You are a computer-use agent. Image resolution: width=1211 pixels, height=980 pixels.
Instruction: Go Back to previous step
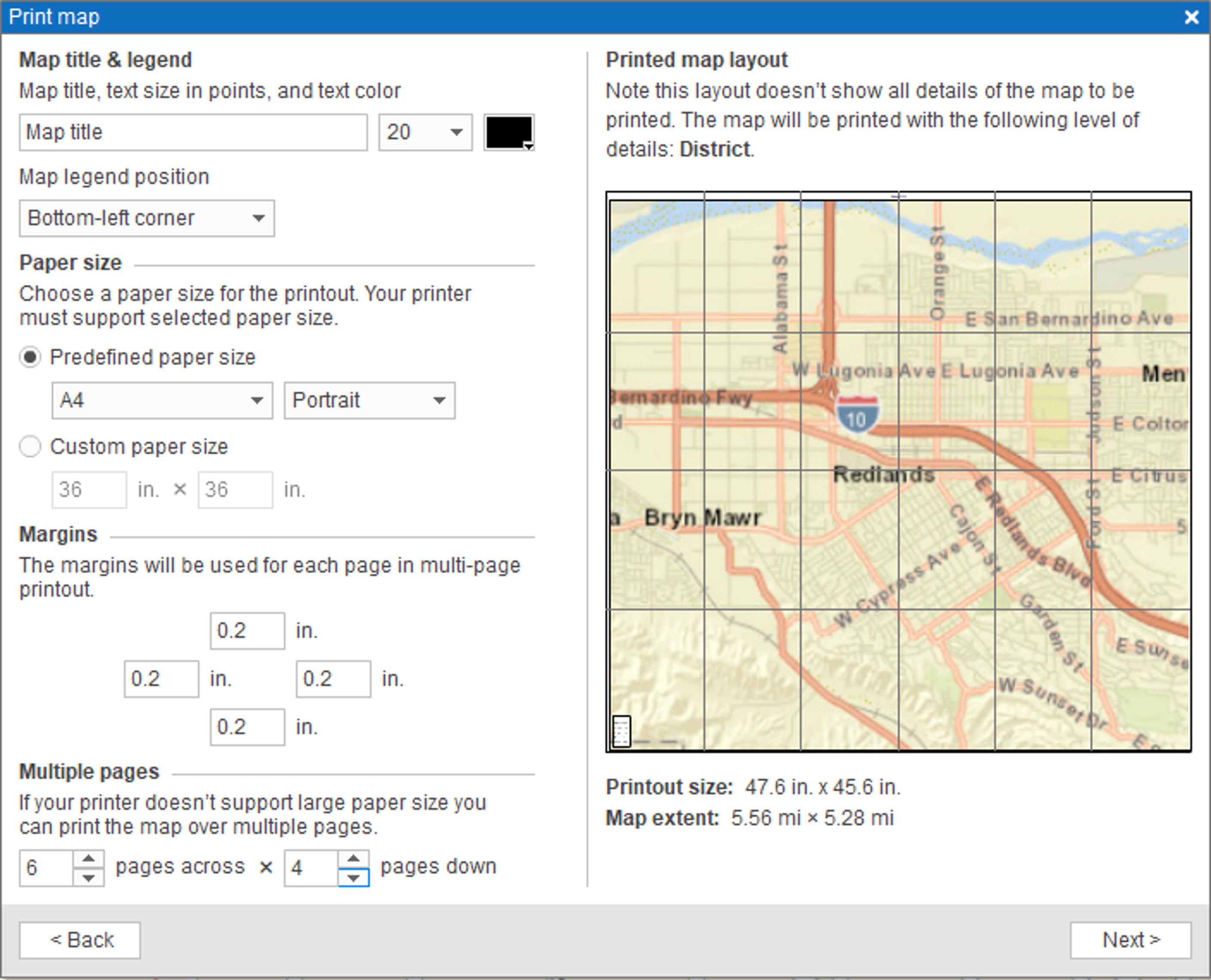pos(80,940)
